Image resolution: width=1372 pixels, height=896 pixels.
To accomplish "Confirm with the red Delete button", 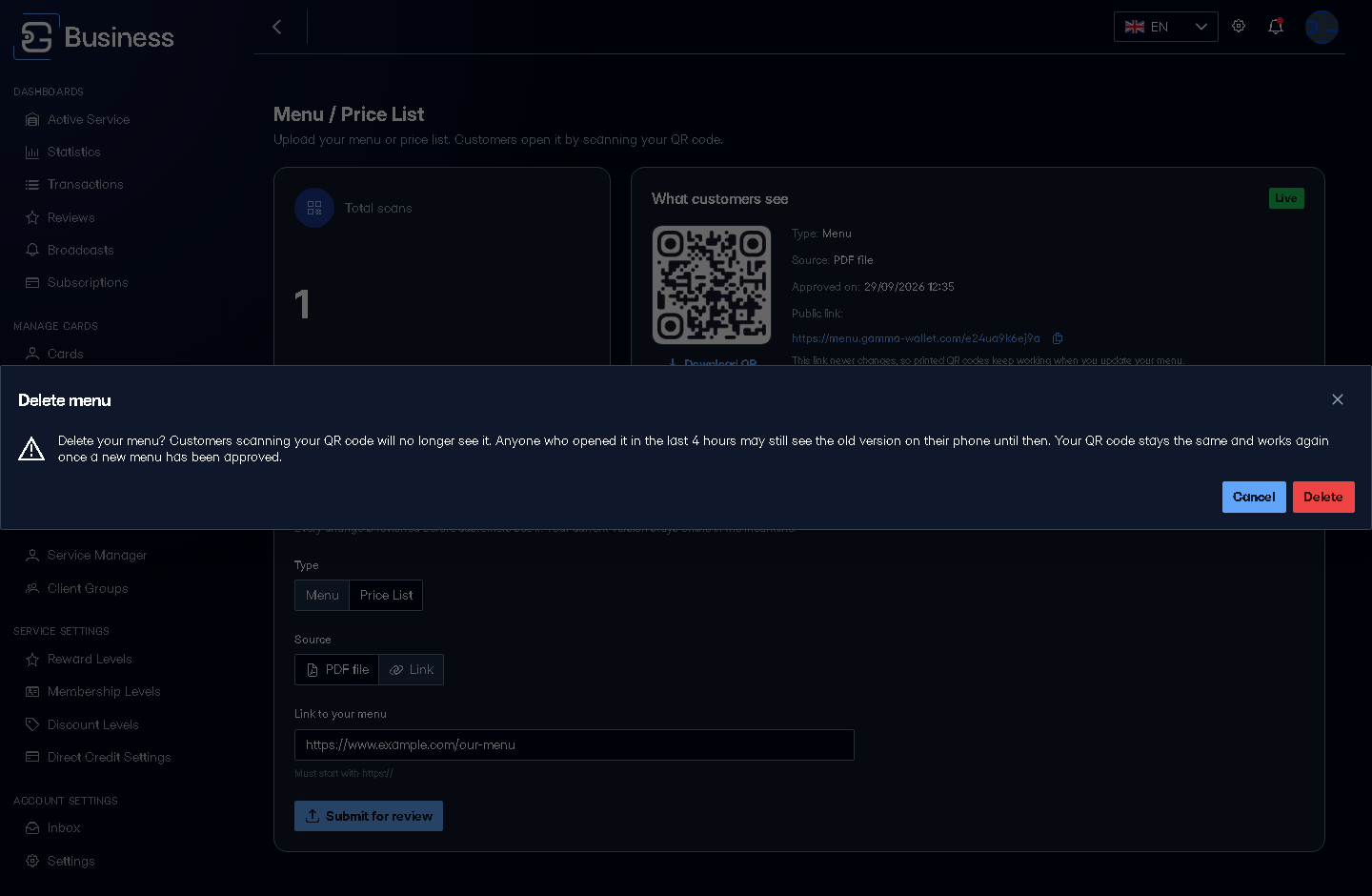I will 1323,497.
